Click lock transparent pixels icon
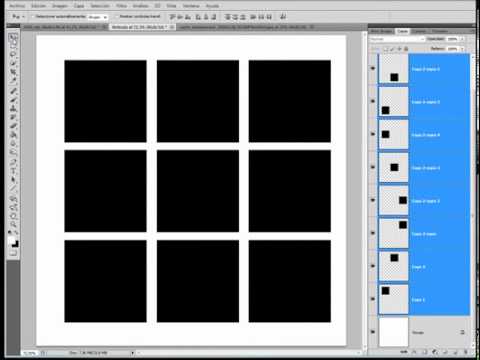This screenshot has height=360, width=480. tap(386, 49)
